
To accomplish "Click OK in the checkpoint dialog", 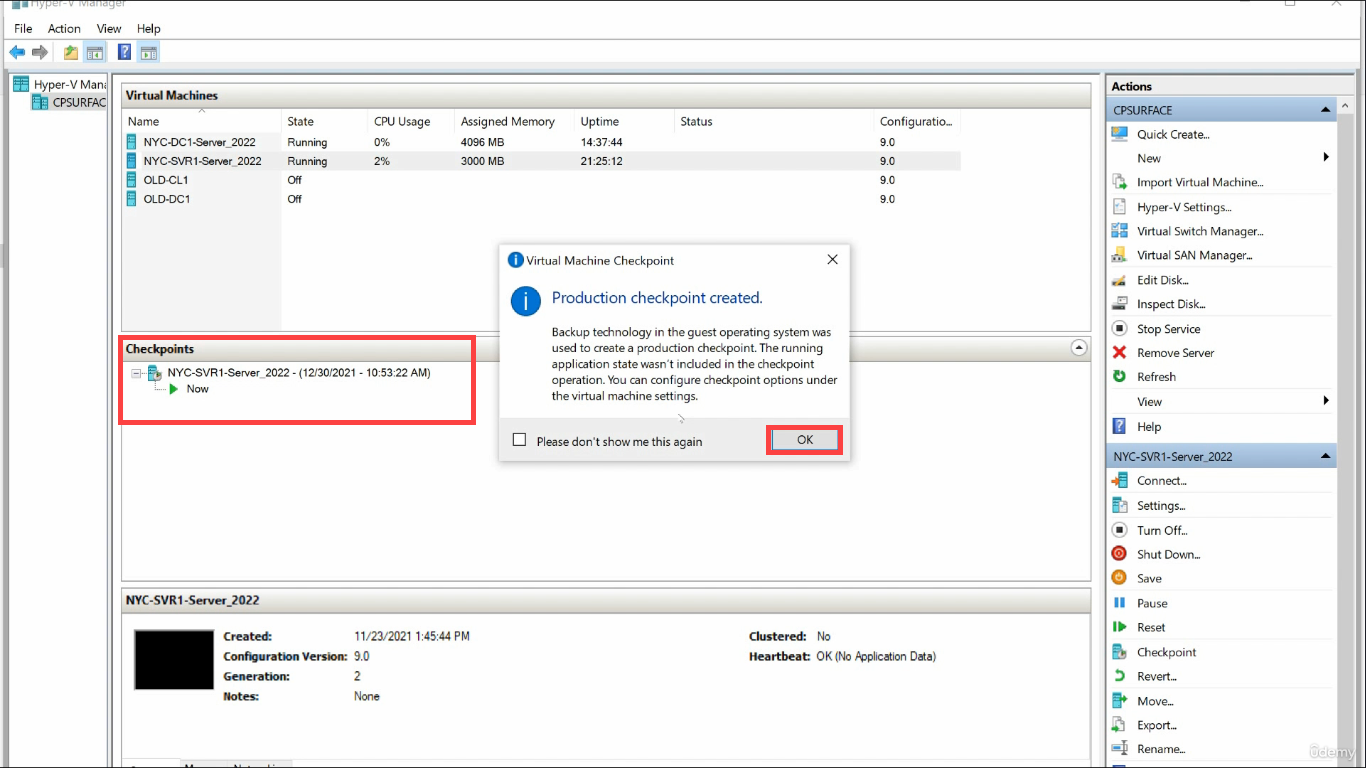I will 805,440.
